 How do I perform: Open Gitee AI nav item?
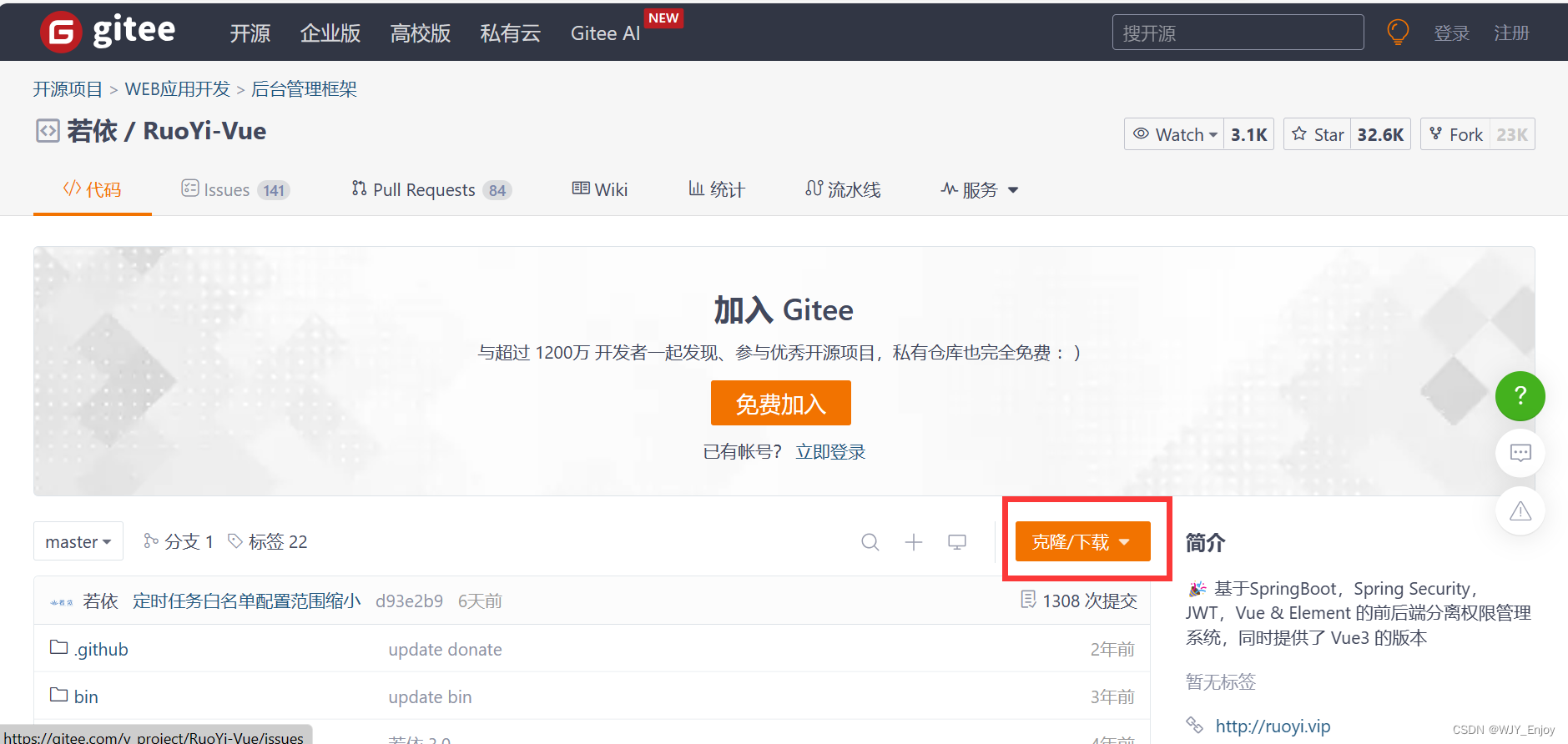[x=605, y=33]
